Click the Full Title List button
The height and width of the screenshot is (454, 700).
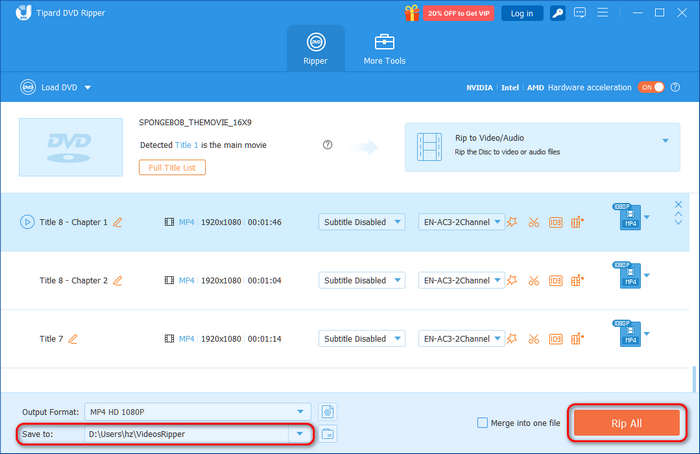pyautogui.click(x=172, y=168)
